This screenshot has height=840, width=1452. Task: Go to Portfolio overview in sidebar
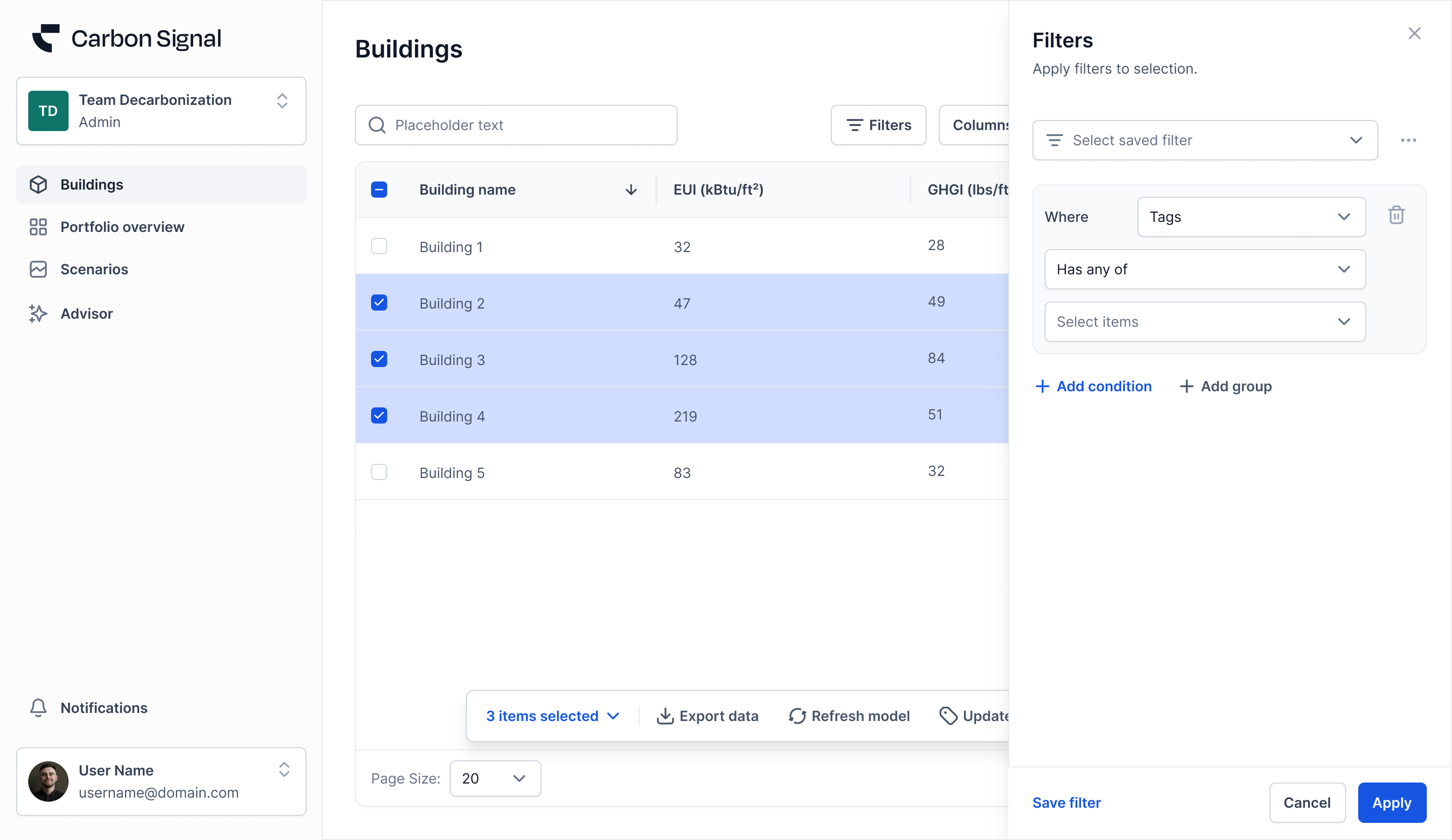(122, 227)
